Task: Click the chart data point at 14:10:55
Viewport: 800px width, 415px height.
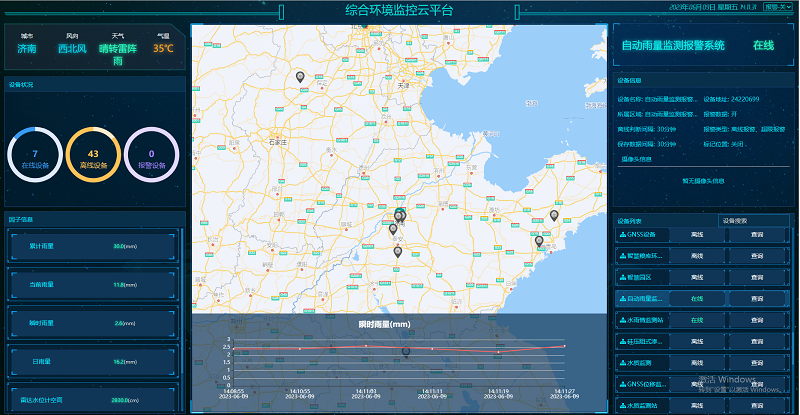Action: (299, 349)
